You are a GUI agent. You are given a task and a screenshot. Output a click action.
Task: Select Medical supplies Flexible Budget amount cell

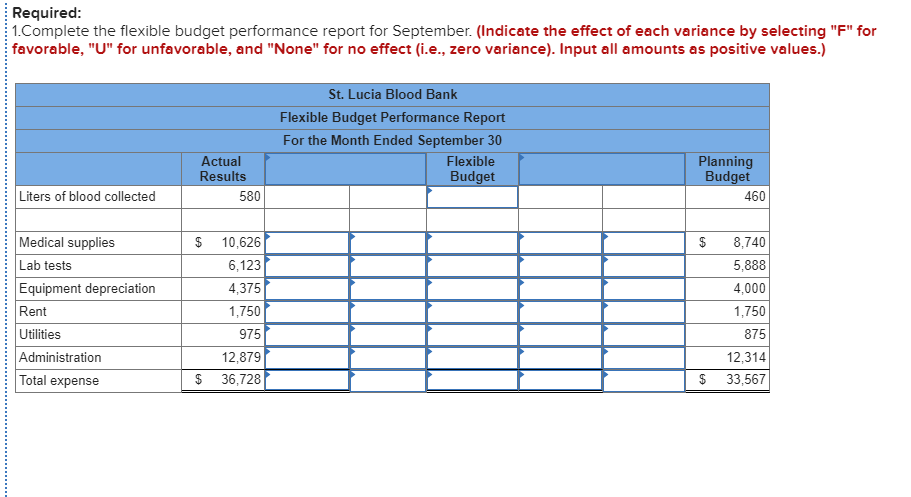[472, 243]
